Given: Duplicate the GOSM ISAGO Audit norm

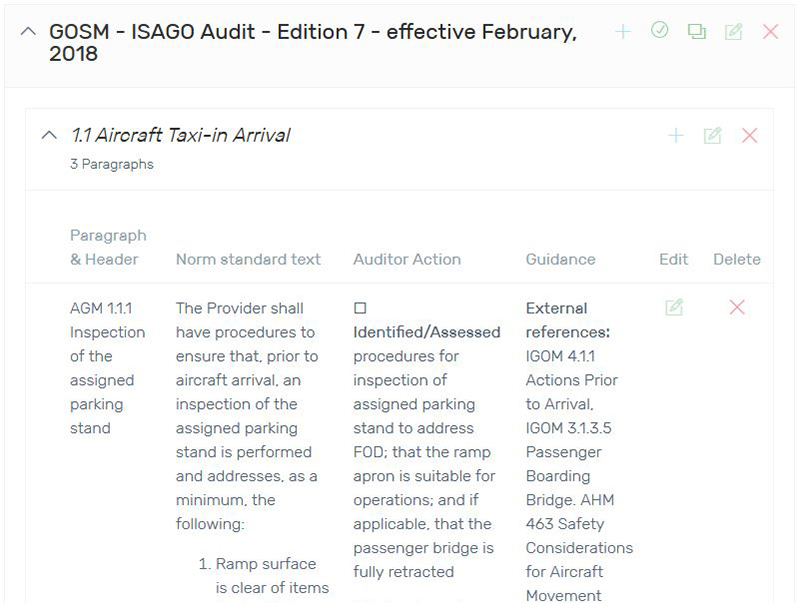Looking at the screenshot, I should point(696,32).
